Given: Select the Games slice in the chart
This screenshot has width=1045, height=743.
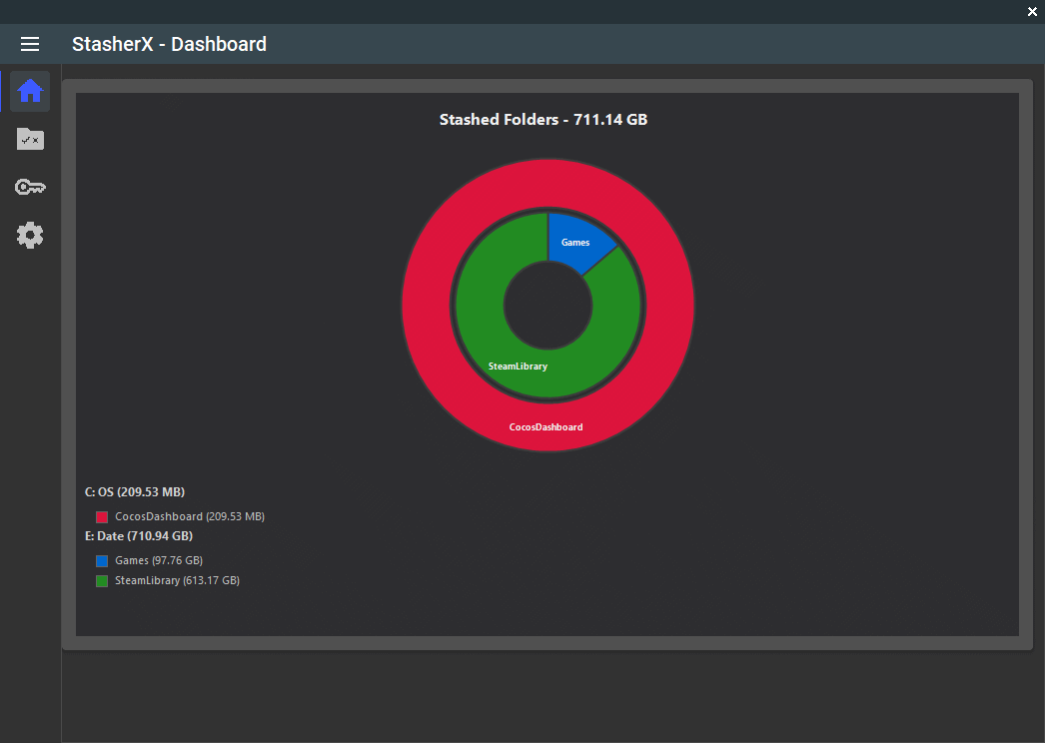Looking at the screenshot, I should pos(575,241).
